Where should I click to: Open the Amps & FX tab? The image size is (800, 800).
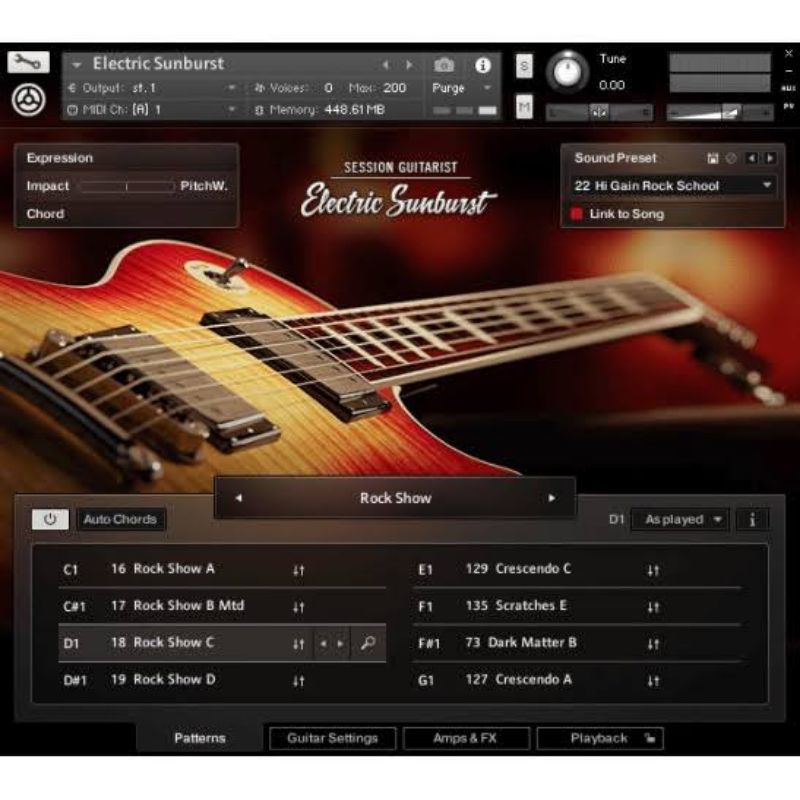click(x=465, y=738)
